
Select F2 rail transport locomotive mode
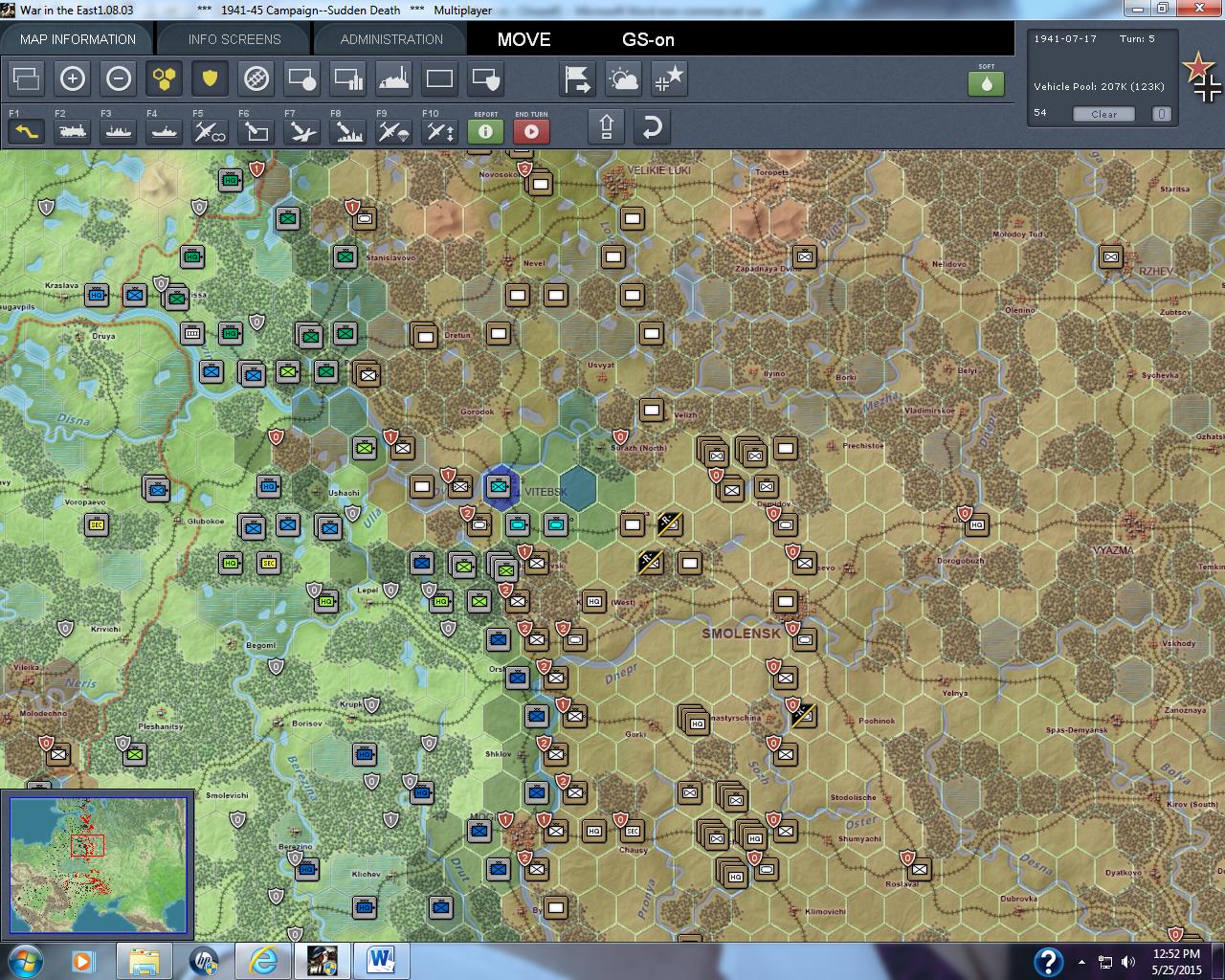point(73,130)
